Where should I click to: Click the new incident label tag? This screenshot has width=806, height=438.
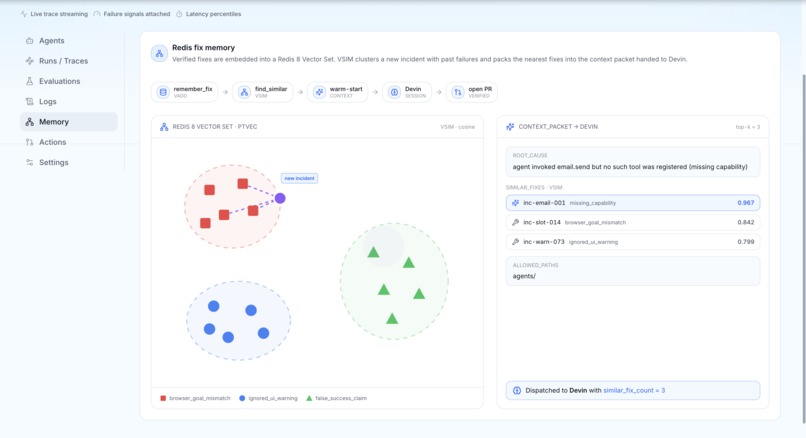[299, 178]
